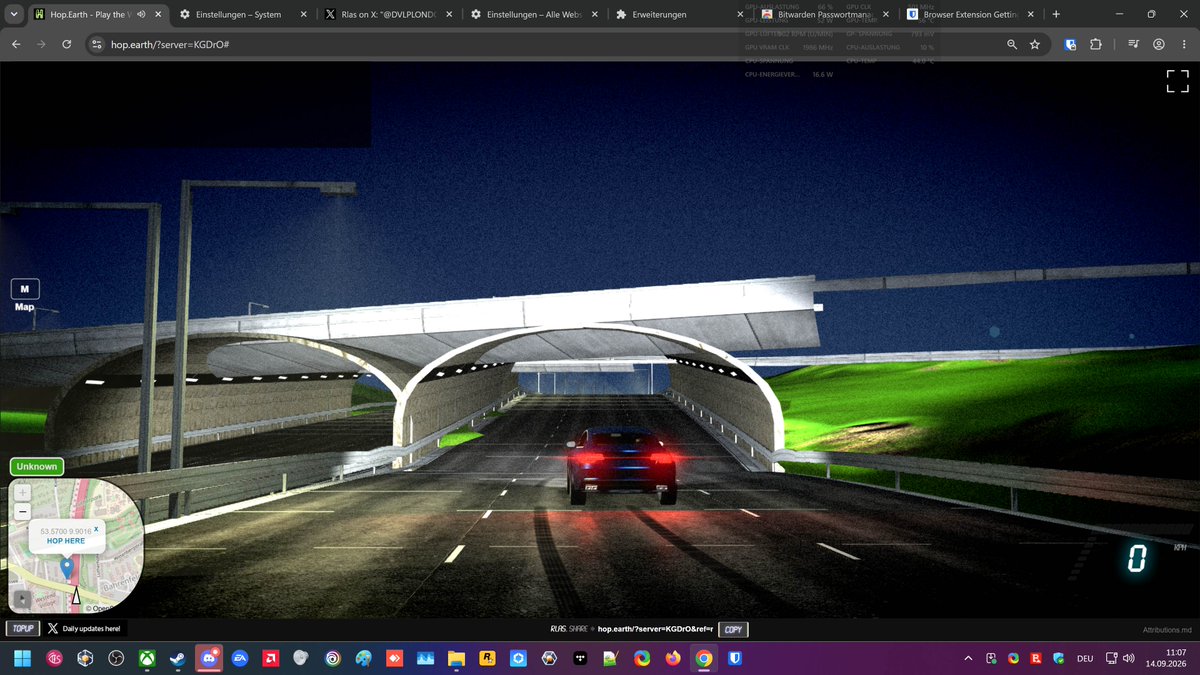Open the tab search dropdown
The height and width of the screenshot is (675, 1200).
[x=14, y=15]
